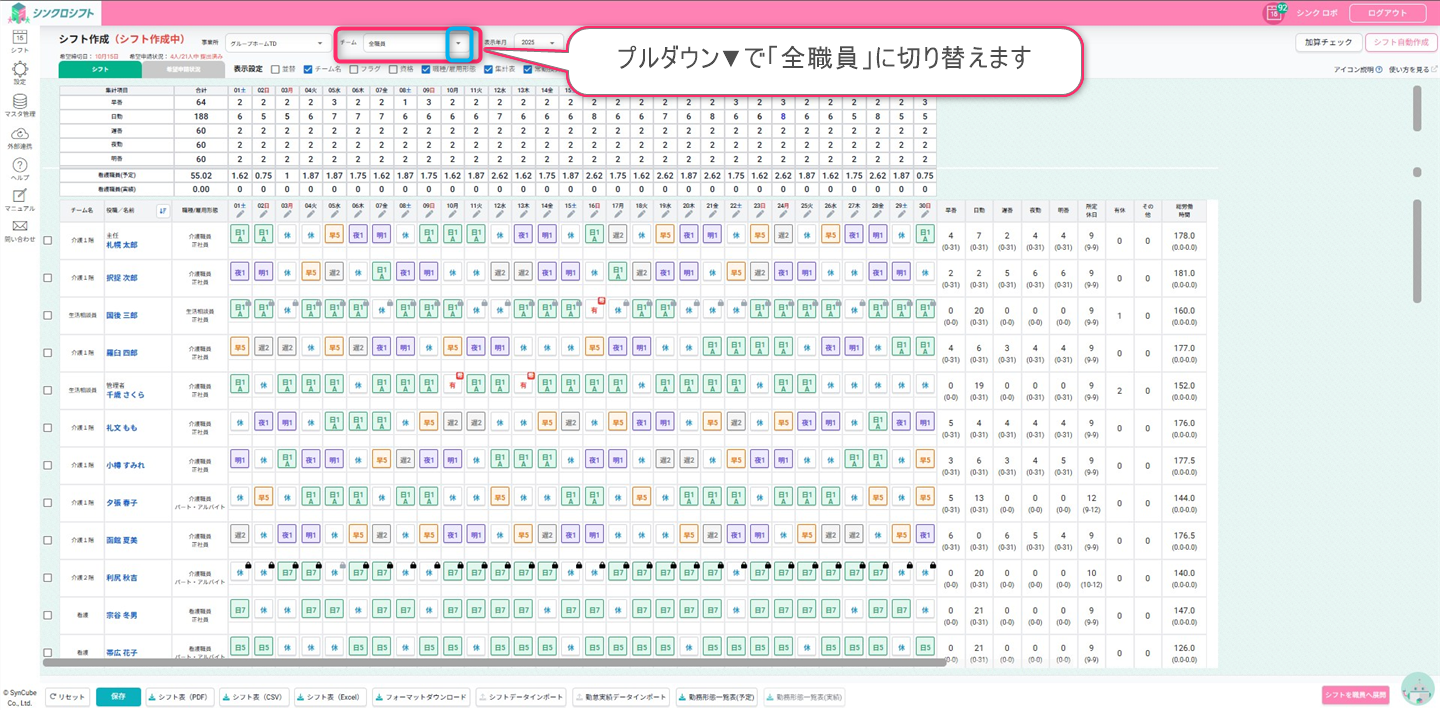The width and height of the screenshot is (1440, 710).
Task: Click the マスタ管理 database icon
Action: point(19,102)
